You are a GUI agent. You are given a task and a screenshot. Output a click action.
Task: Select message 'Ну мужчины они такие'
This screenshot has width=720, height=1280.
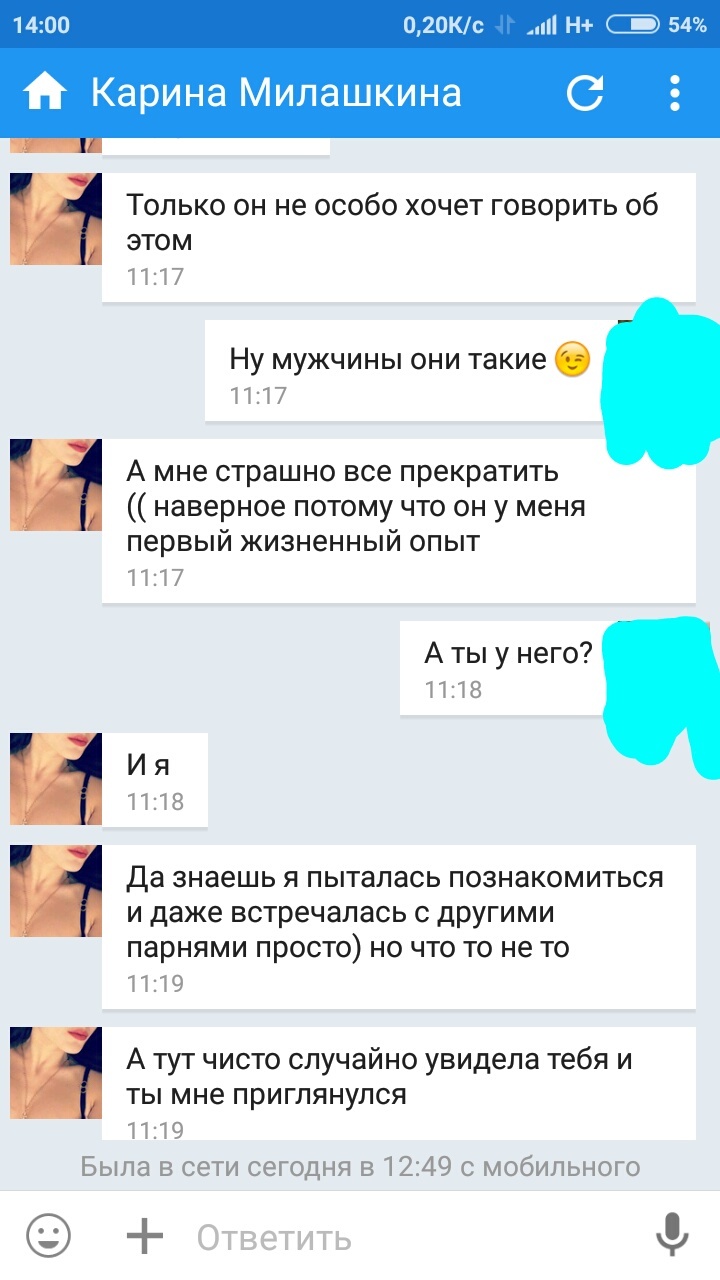pos(412,371)
